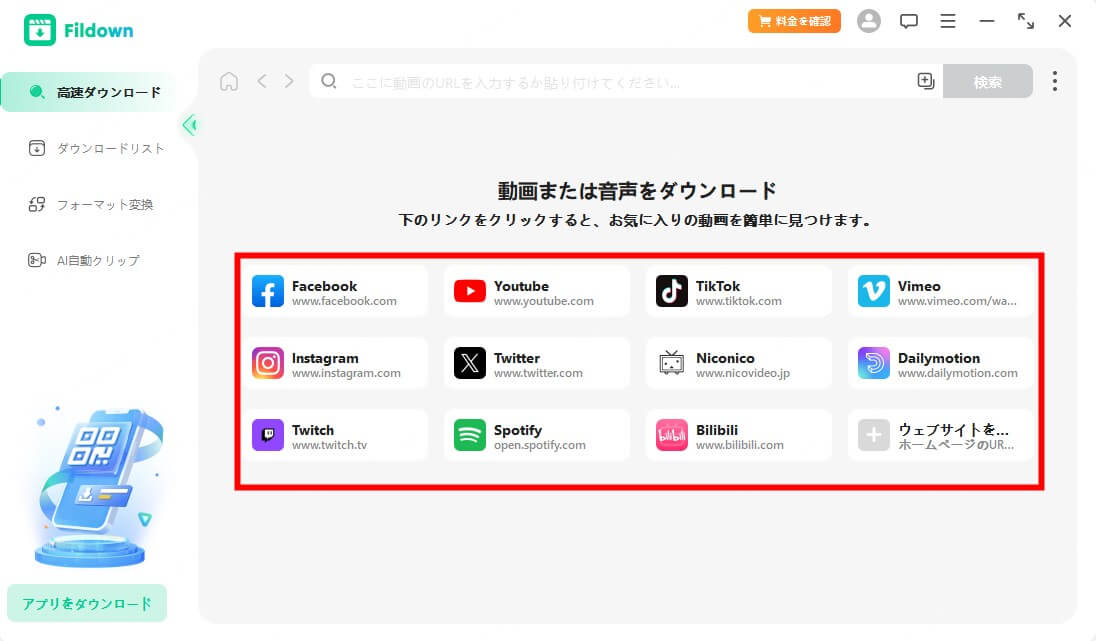The height and width of the screenshot is (641, 1096).
Task: Open the Bilibili site shortcut
Action: pyautogui.click(x=739, y=436)
